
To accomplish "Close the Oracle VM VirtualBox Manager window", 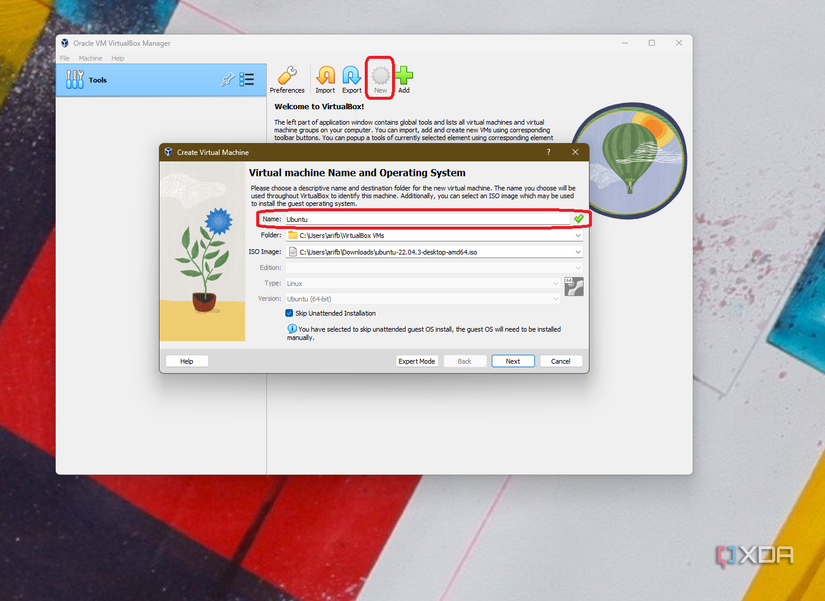I will click(679, 43).
